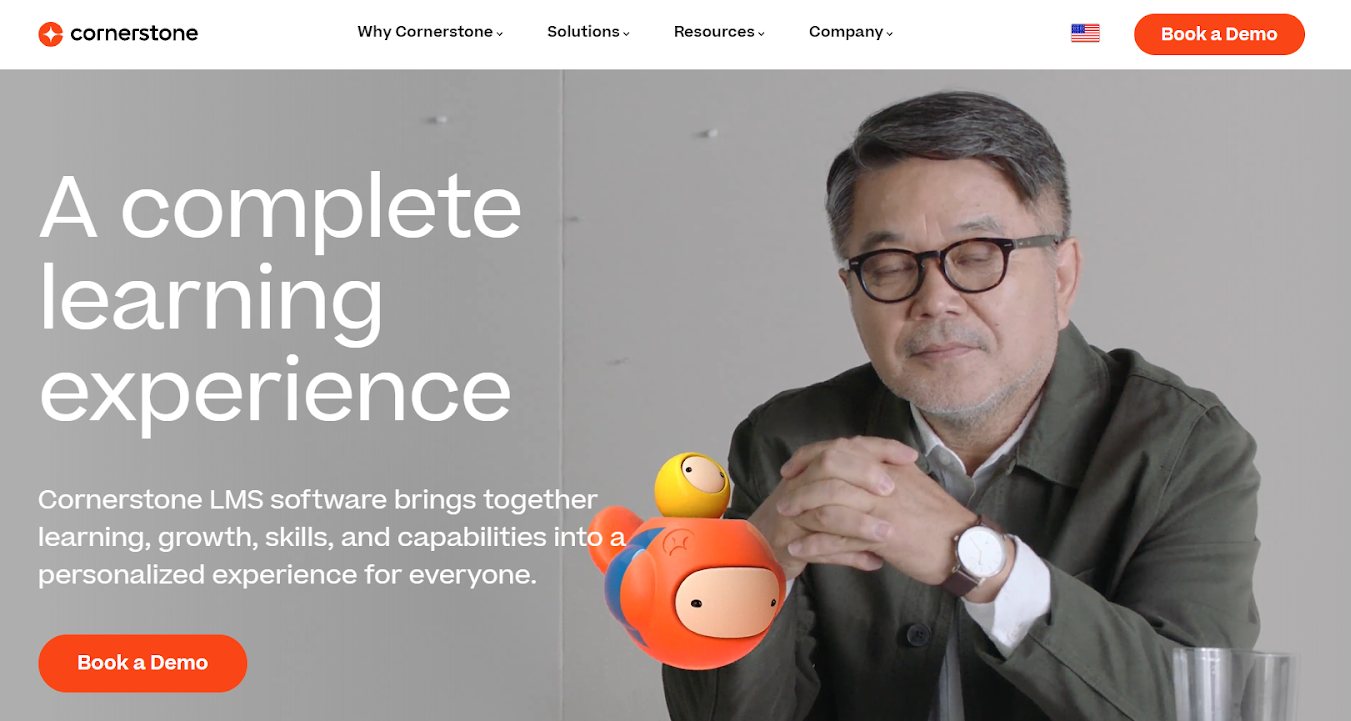Open the Cornerstone wordmark home link
Image resolution: width=1351 pixels, height=721 pixels.
[134, 34]
